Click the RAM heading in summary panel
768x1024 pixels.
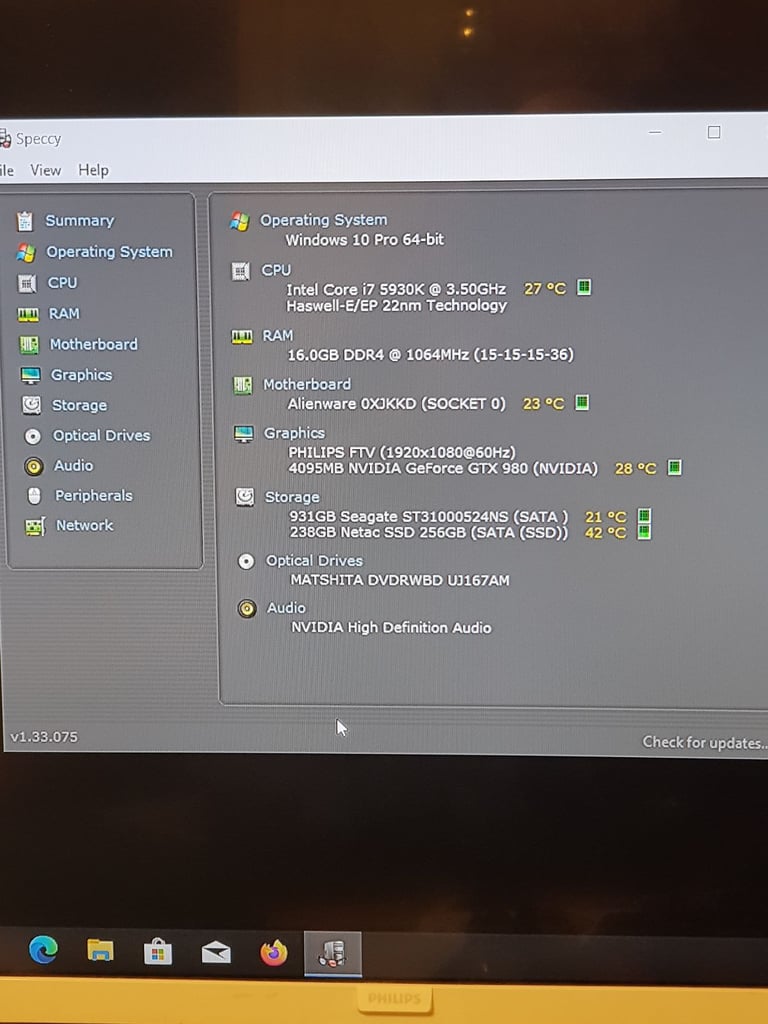tap(278, 336)
